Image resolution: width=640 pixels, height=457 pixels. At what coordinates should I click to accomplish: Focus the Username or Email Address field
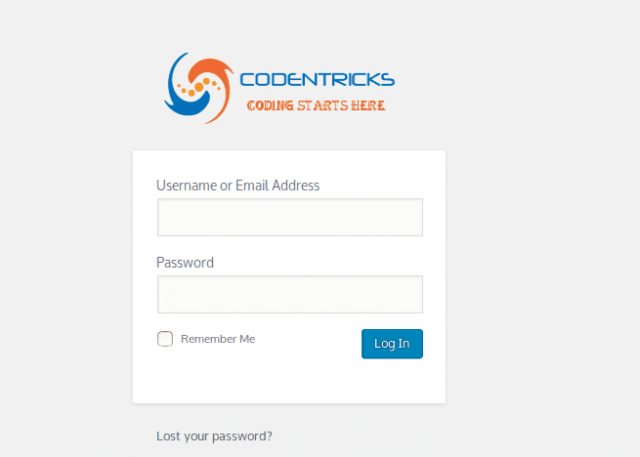pyautogui.click(x=289, y=217)
